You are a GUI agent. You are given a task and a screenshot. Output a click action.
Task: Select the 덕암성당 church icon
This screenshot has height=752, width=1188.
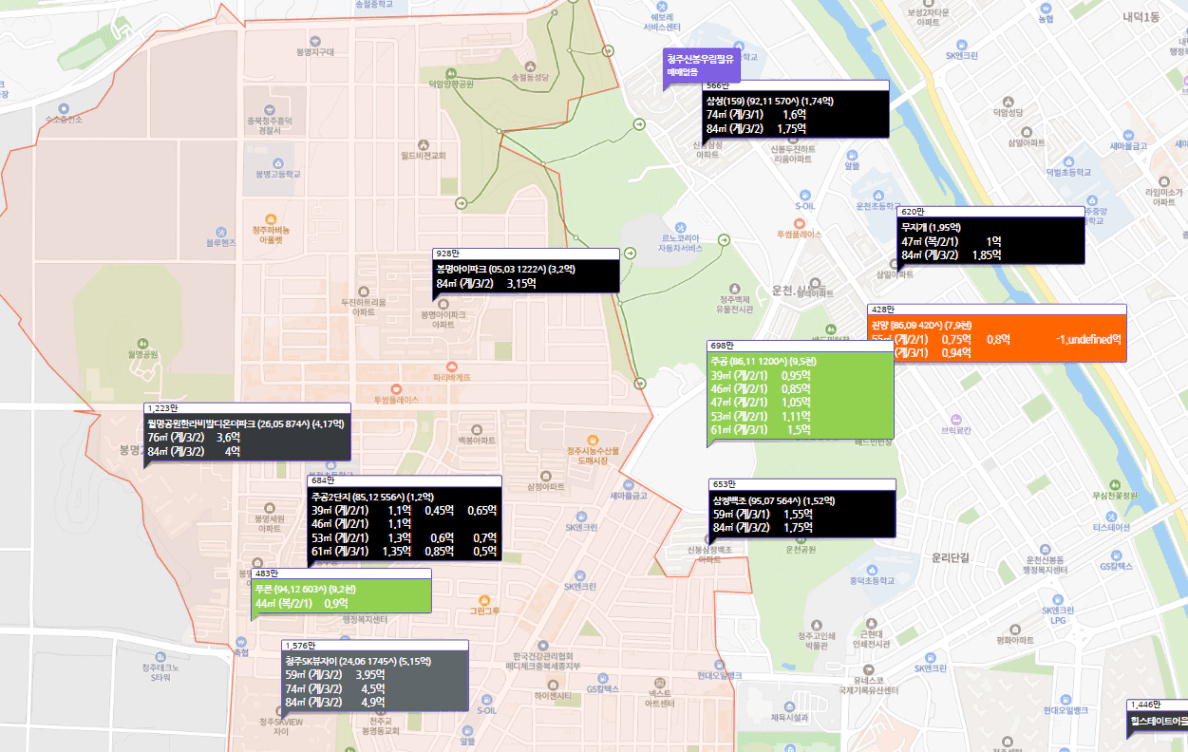pyautogui.click(x=1007, y=102)
